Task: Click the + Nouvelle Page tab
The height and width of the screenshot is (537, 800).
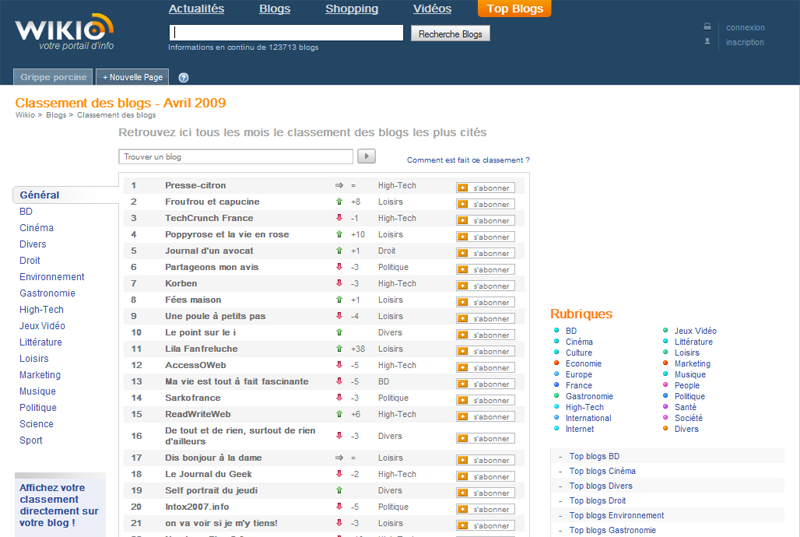Action: pyautogui.click(x=132, y=77)
